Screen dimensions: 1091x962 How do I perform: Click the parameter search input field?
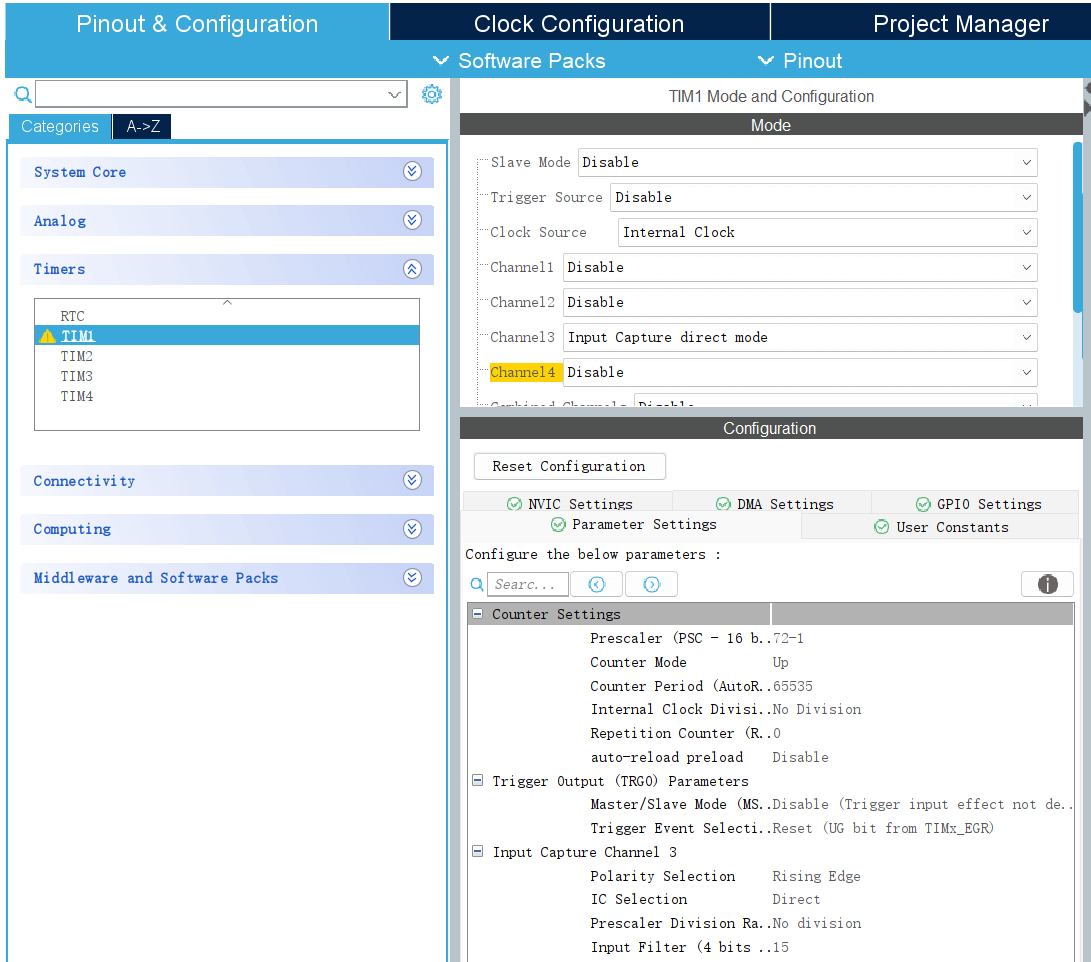pyautogui.click(x=527, y=584)
